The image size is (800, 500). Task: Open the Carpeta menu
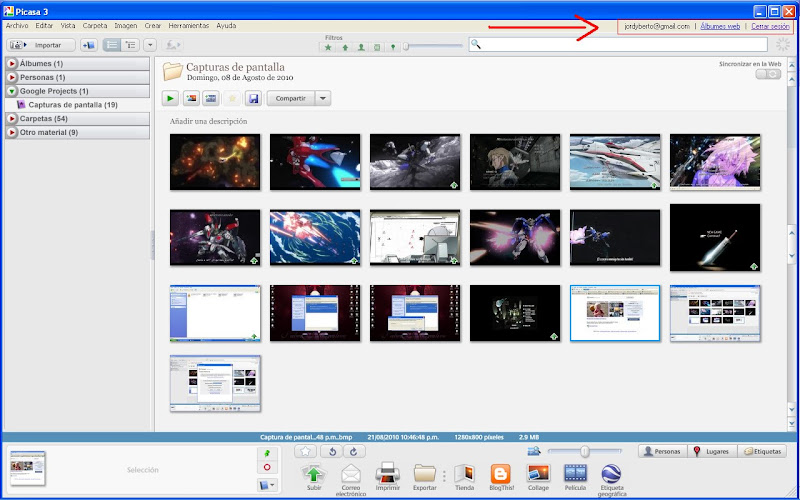[x=95, y=26]
